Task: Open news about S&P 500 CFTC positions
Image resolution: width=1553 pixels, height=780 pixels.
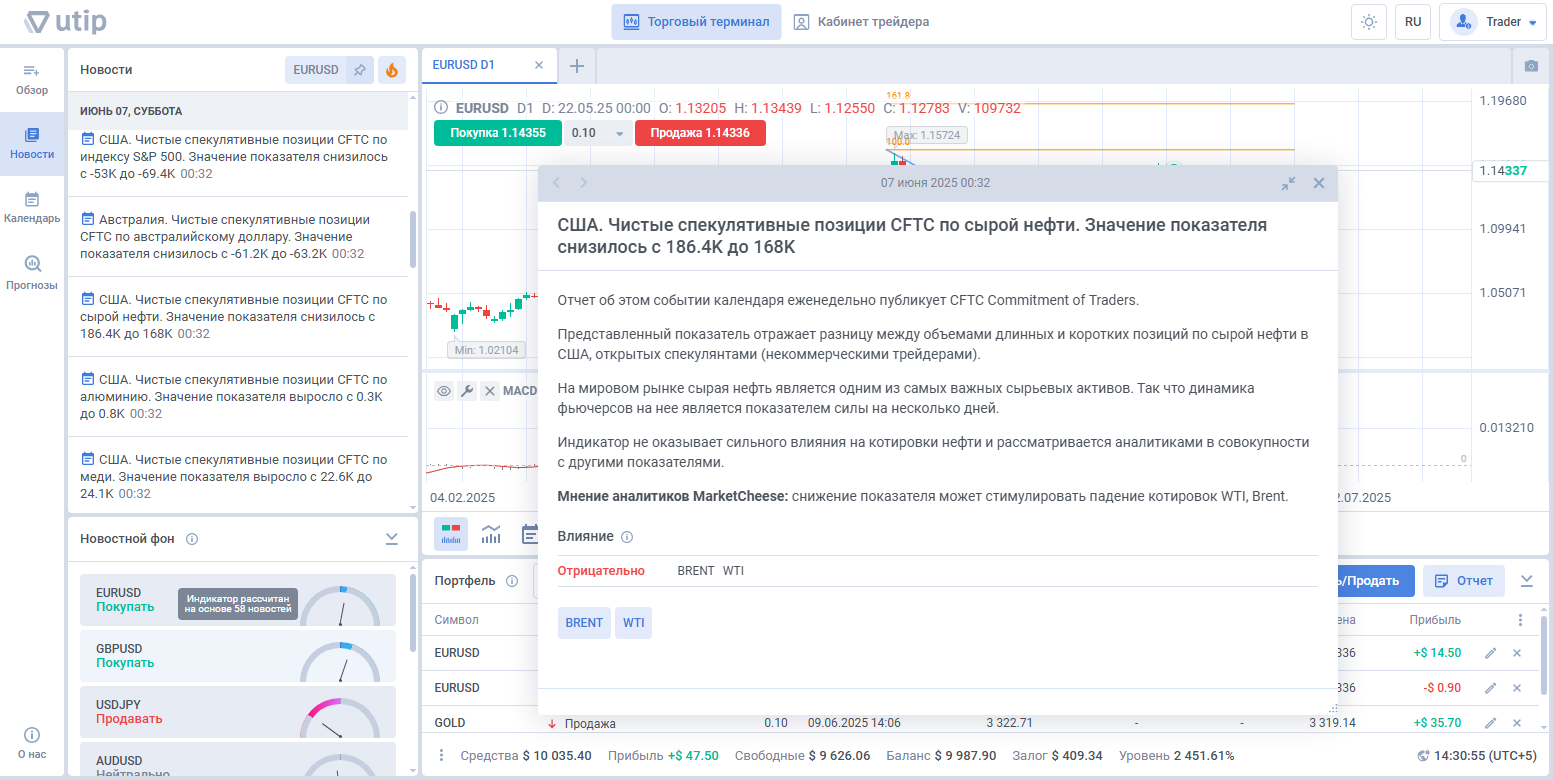Action: [x=238, y=157]
